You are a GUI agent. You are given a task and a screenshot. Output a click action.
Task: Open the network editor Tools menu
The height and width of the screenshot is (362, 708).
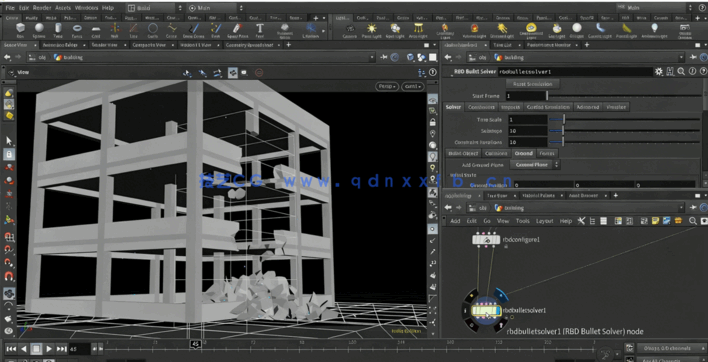tap(522, 221)
